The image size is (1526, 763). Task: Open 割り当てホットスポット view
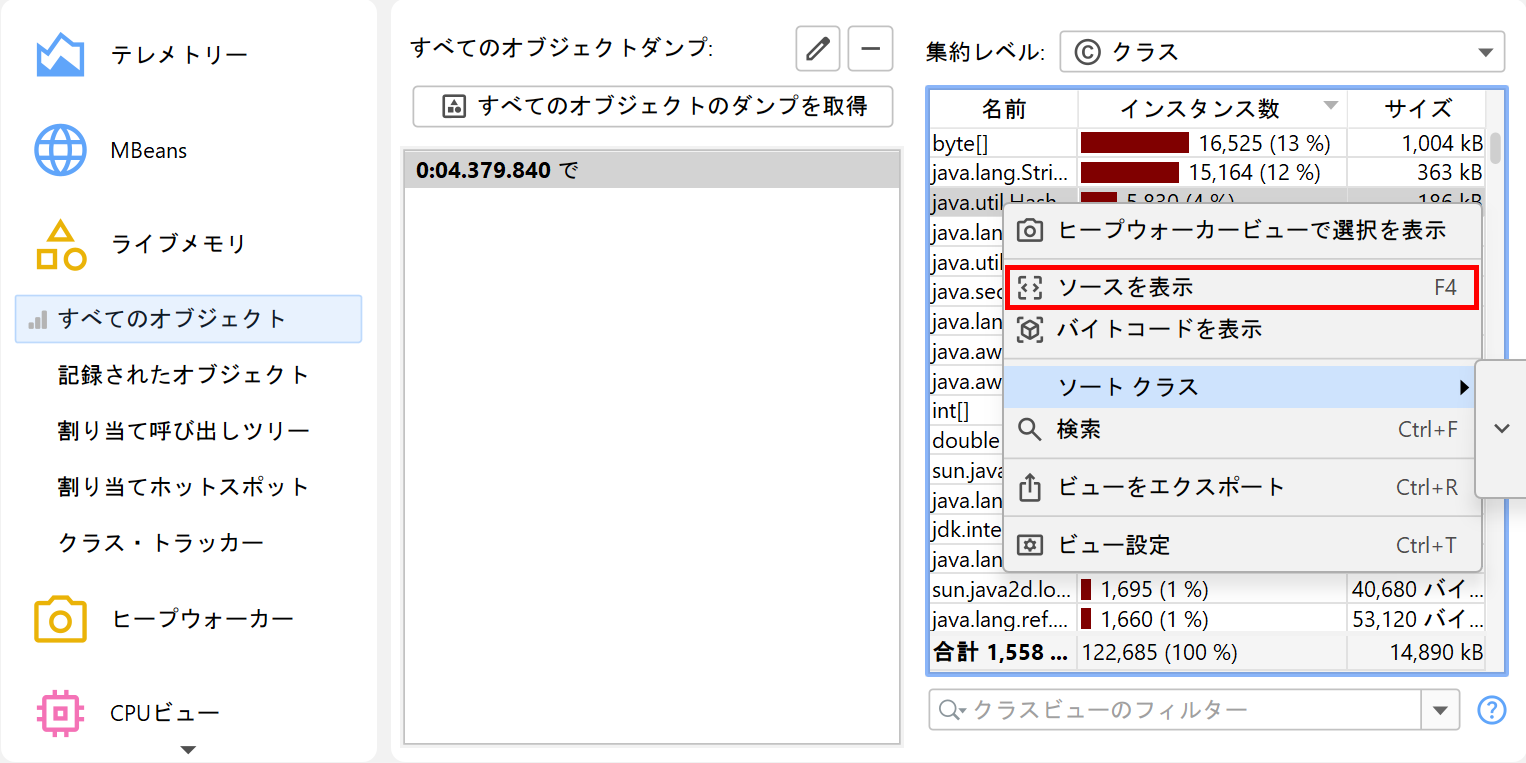[x=184, y=487]
